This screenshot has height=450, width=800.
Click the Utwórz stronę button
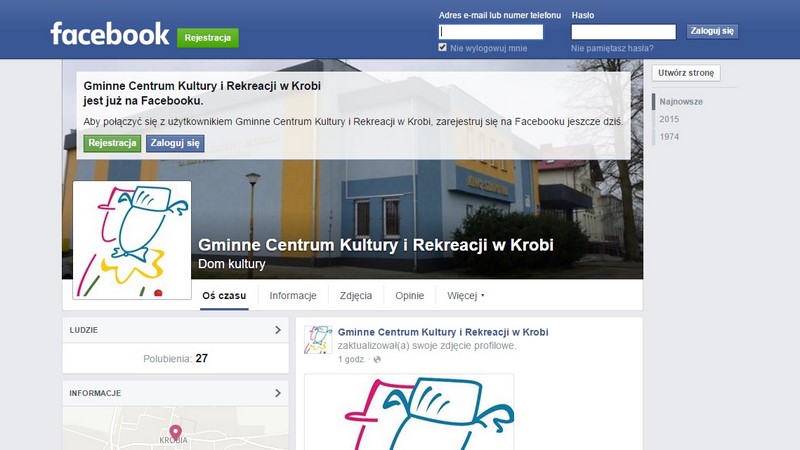tap(686, 73)
